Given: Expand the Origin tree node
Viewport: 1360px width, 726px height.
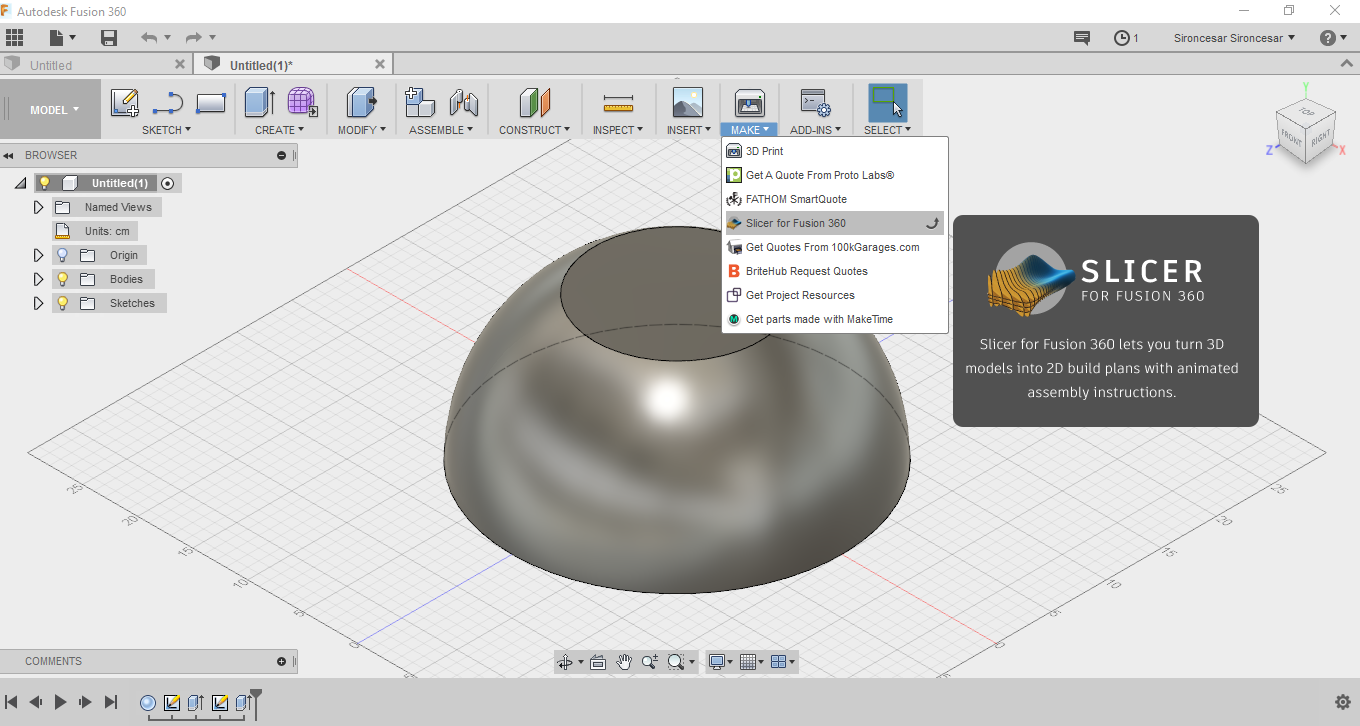Looking at the screenshot, I should click(38, 255).
